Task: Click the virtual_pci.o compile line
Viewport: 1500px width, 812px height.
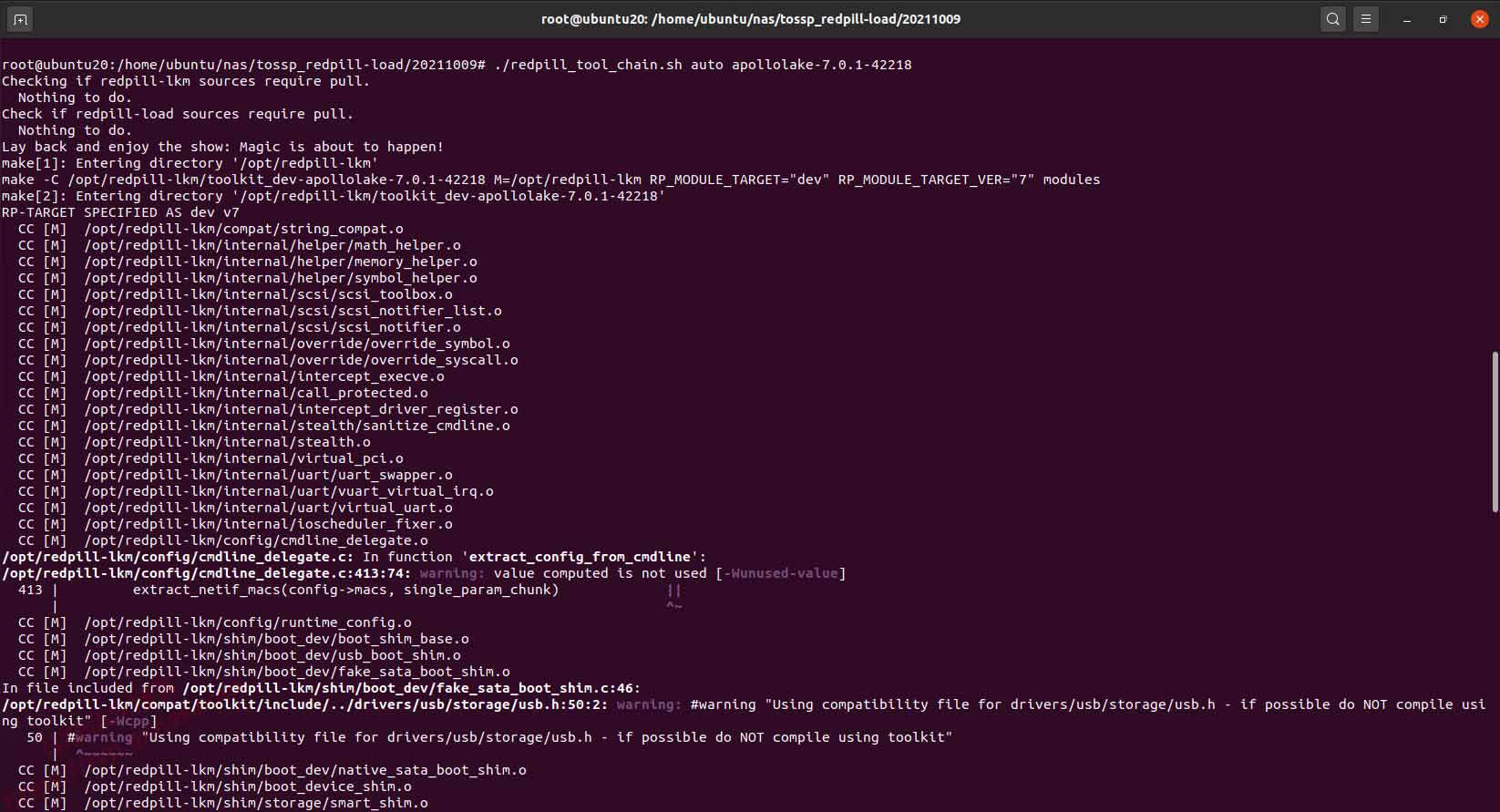Action: click(243, 458)
